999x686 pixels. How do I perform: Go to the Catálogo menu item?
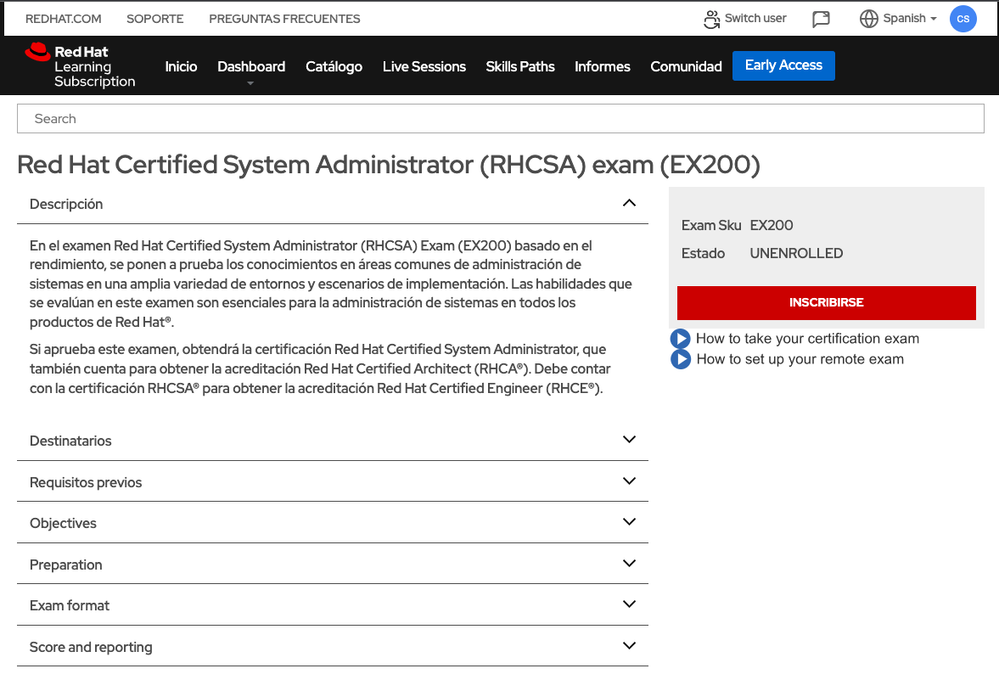click(x=334, y=67)
